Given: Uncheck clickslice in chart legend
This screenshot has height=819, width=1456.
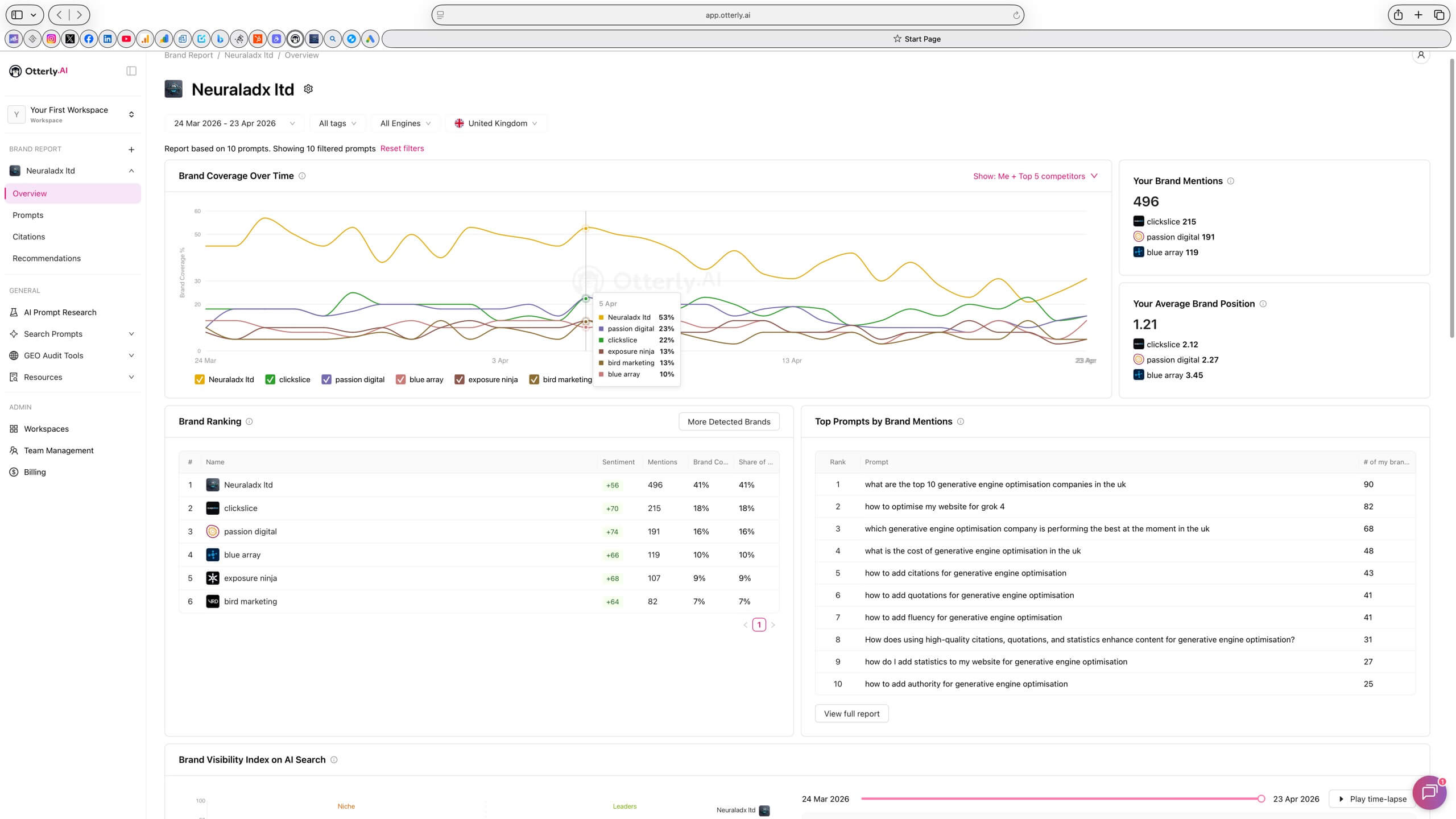Looking at the screenshot, I should [x=270, y=379].
